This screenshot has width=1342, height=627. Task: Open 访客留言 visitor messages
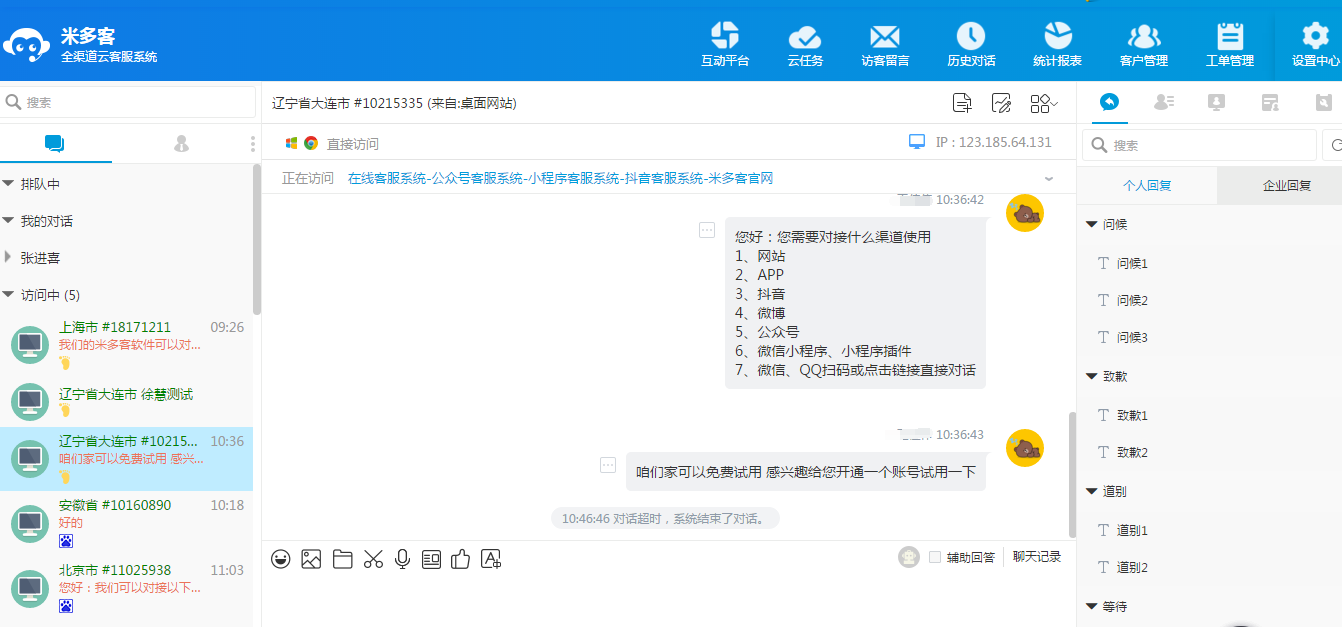pos(885,44)
